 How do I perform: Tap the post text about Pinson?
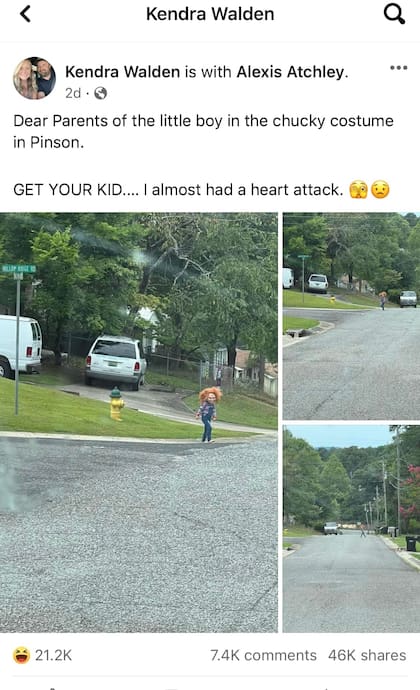pos(203,131)
